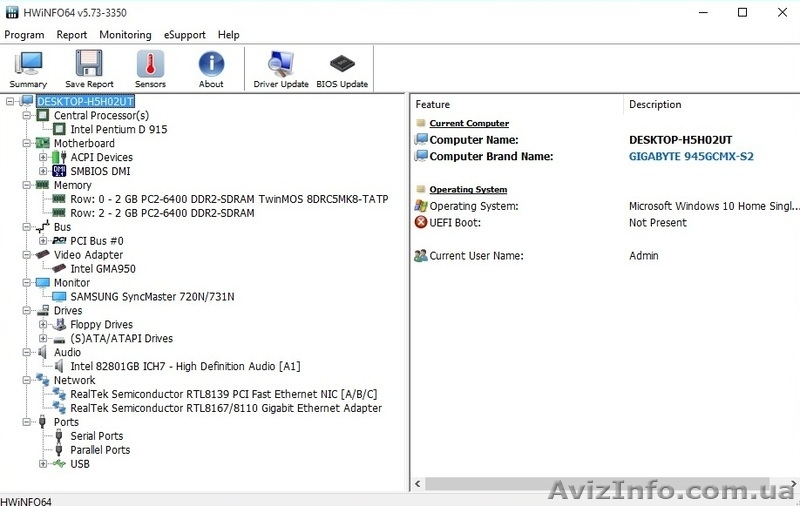
Task: Select Intel GMA950 video adapter
Action: (x=103, y=269)
